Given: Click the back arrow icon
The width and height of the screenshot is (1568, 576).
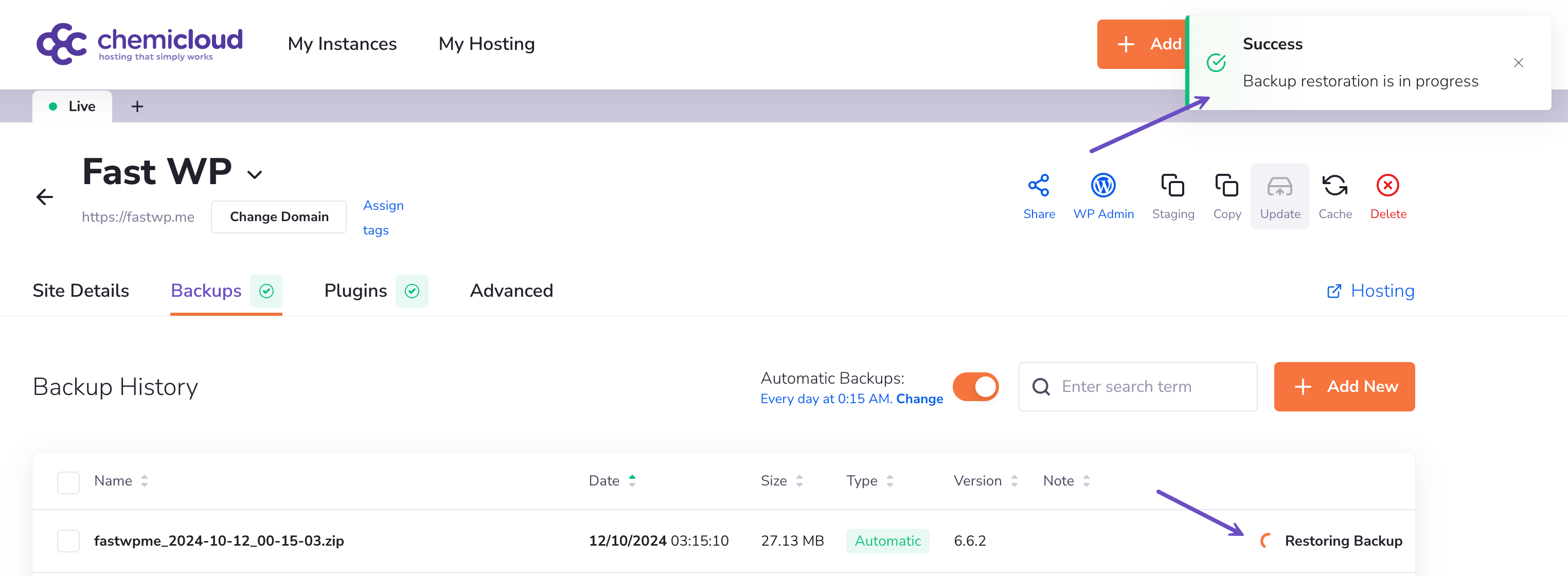Looking at the screenshot, I should (44, 197).
